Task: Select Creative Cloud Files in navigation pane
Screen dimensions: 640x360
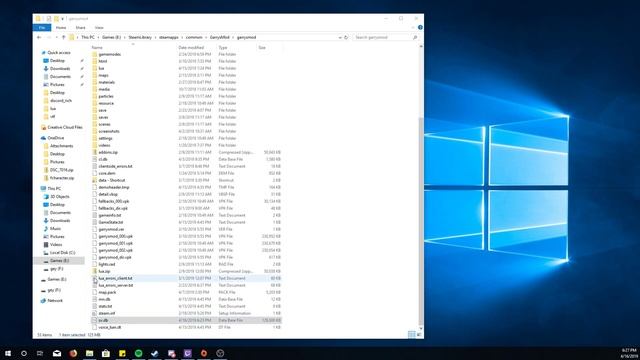Action: point(65,127)
